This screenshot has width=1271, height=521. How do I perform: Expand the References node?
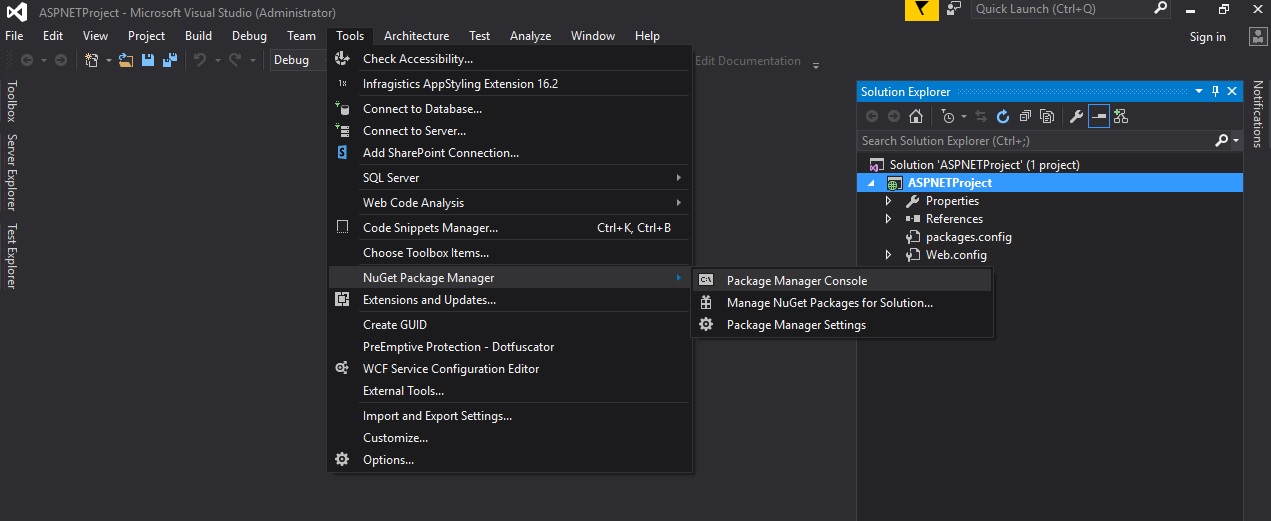(x=888, y=219)
